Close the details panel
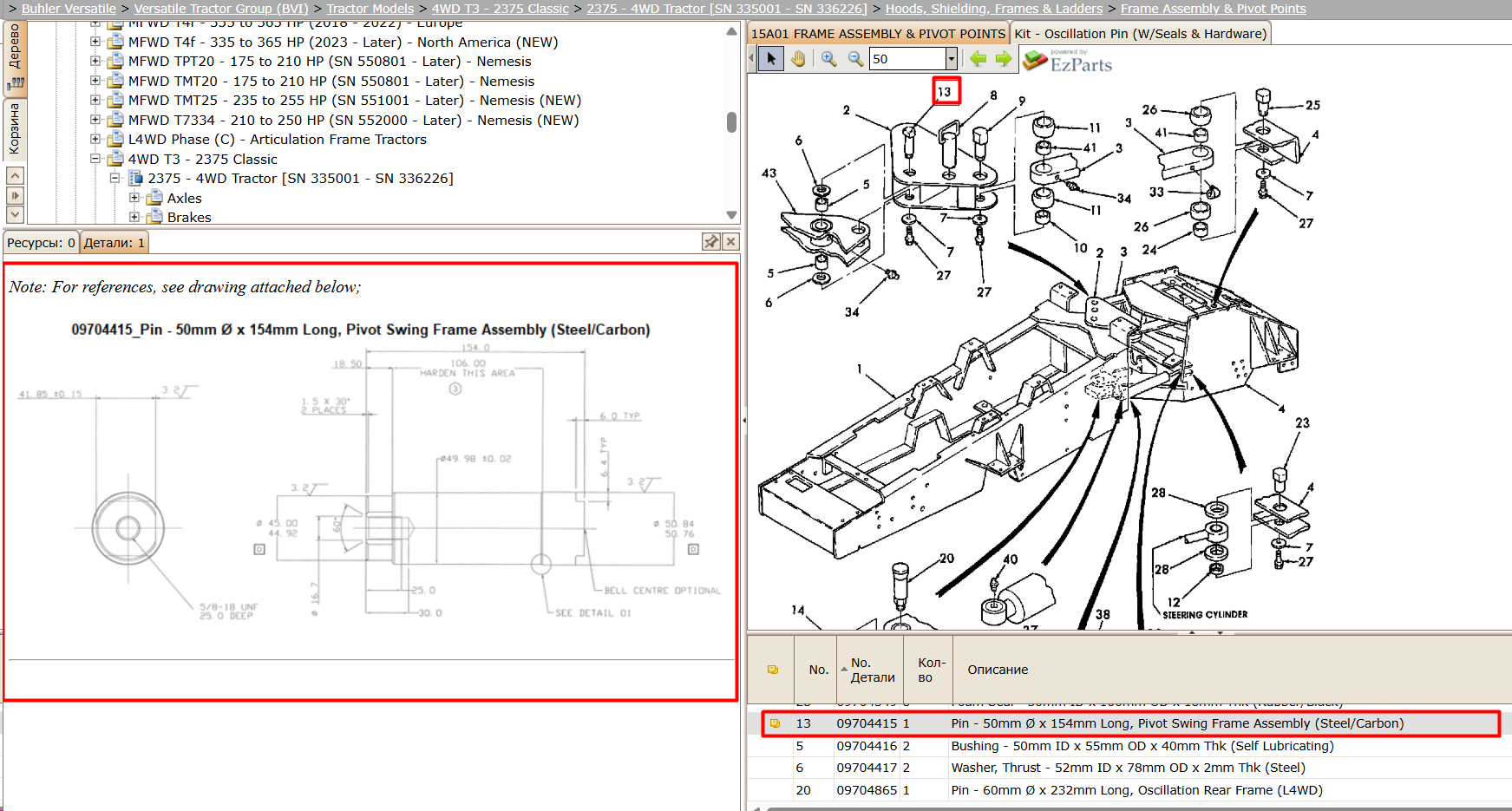1512x811 pixels. click(x=731, y=242)
